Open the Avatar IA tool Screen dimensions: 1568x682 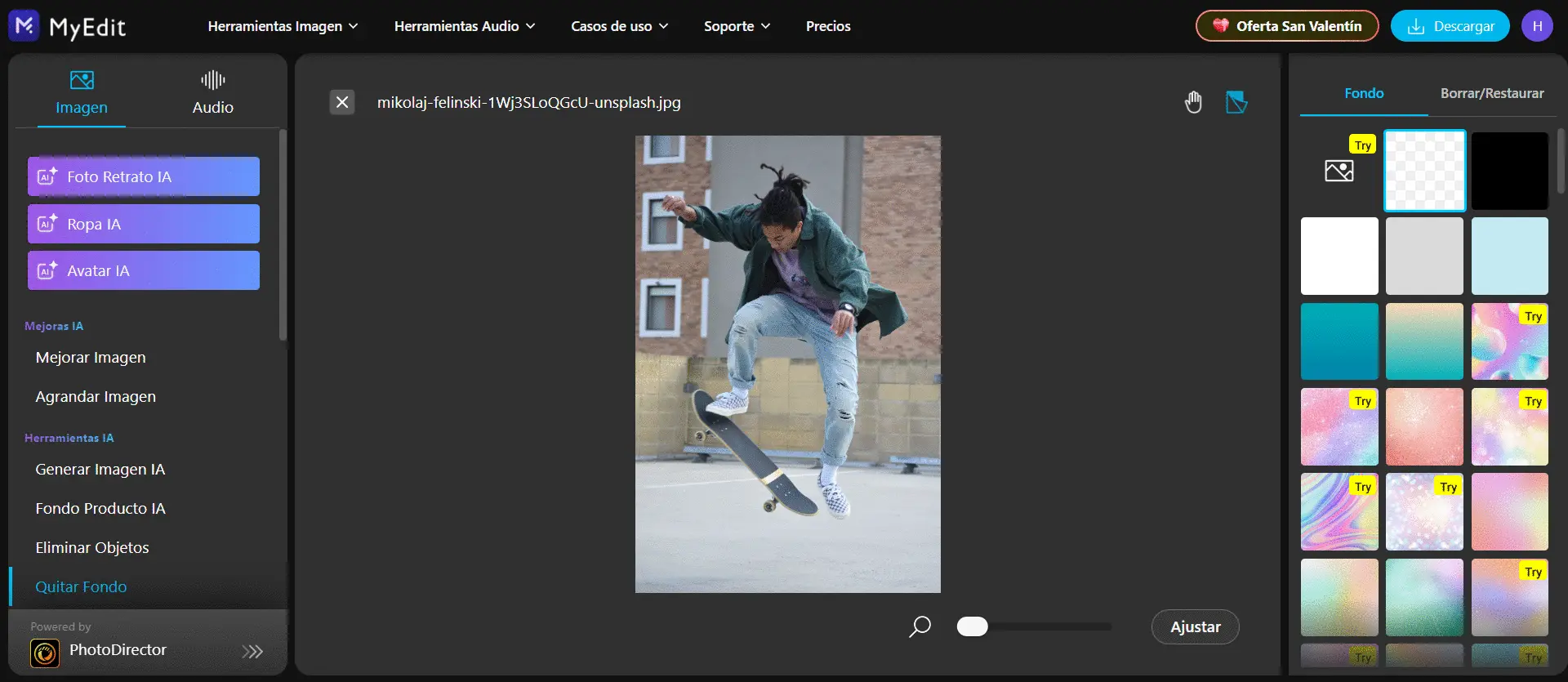coord(144,270)
